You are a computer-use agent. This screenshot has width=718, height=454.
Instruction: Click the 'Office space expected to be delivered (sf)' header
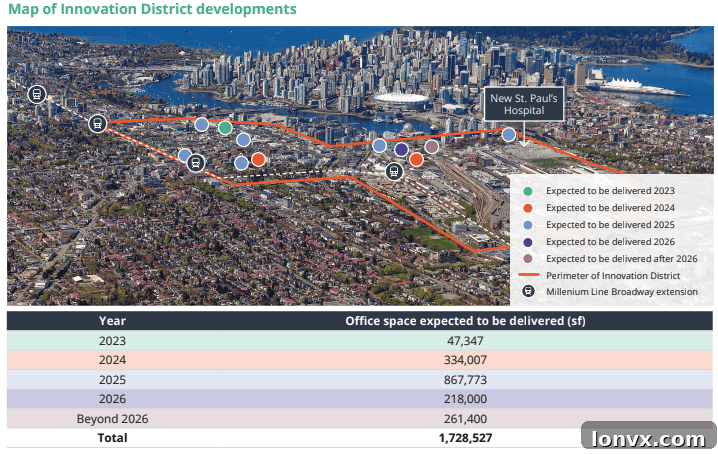tap(465, 321)
